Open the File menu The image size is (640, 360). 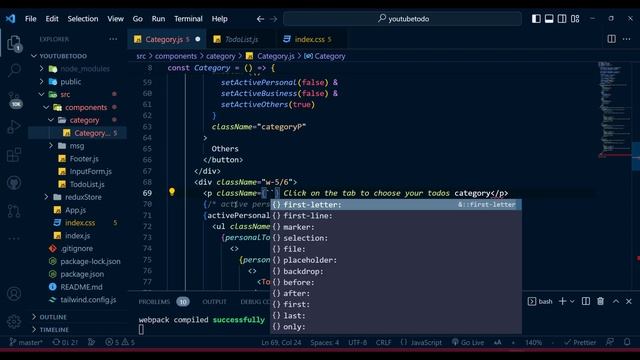(x=31, y=19)
